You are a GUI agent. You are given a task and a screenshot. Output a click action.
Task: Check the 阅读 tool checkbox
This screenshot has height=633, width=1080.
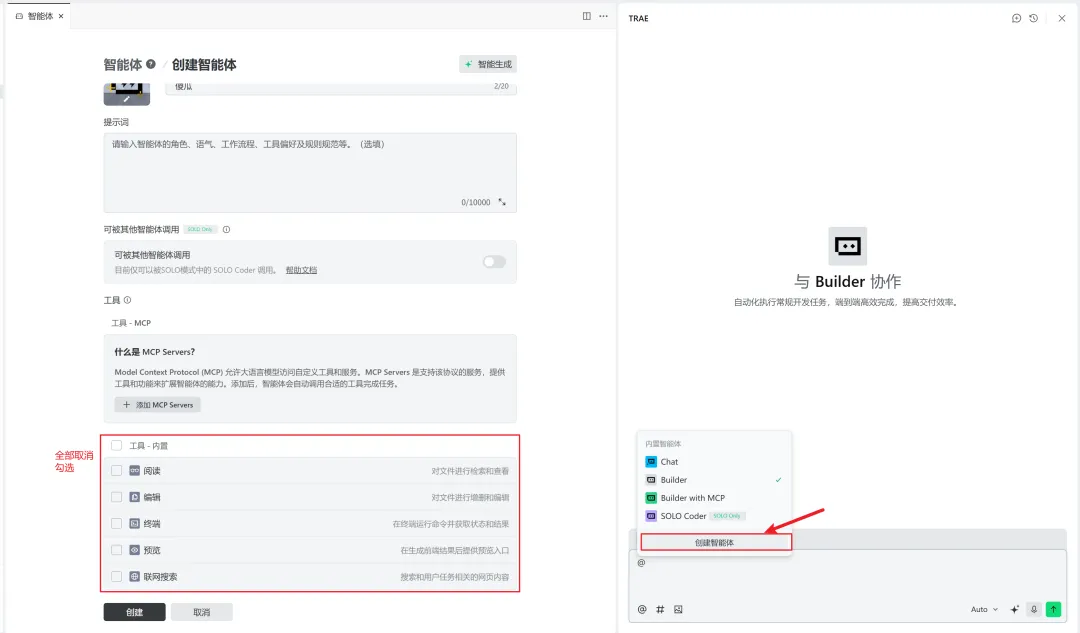[x=116, y=470]
